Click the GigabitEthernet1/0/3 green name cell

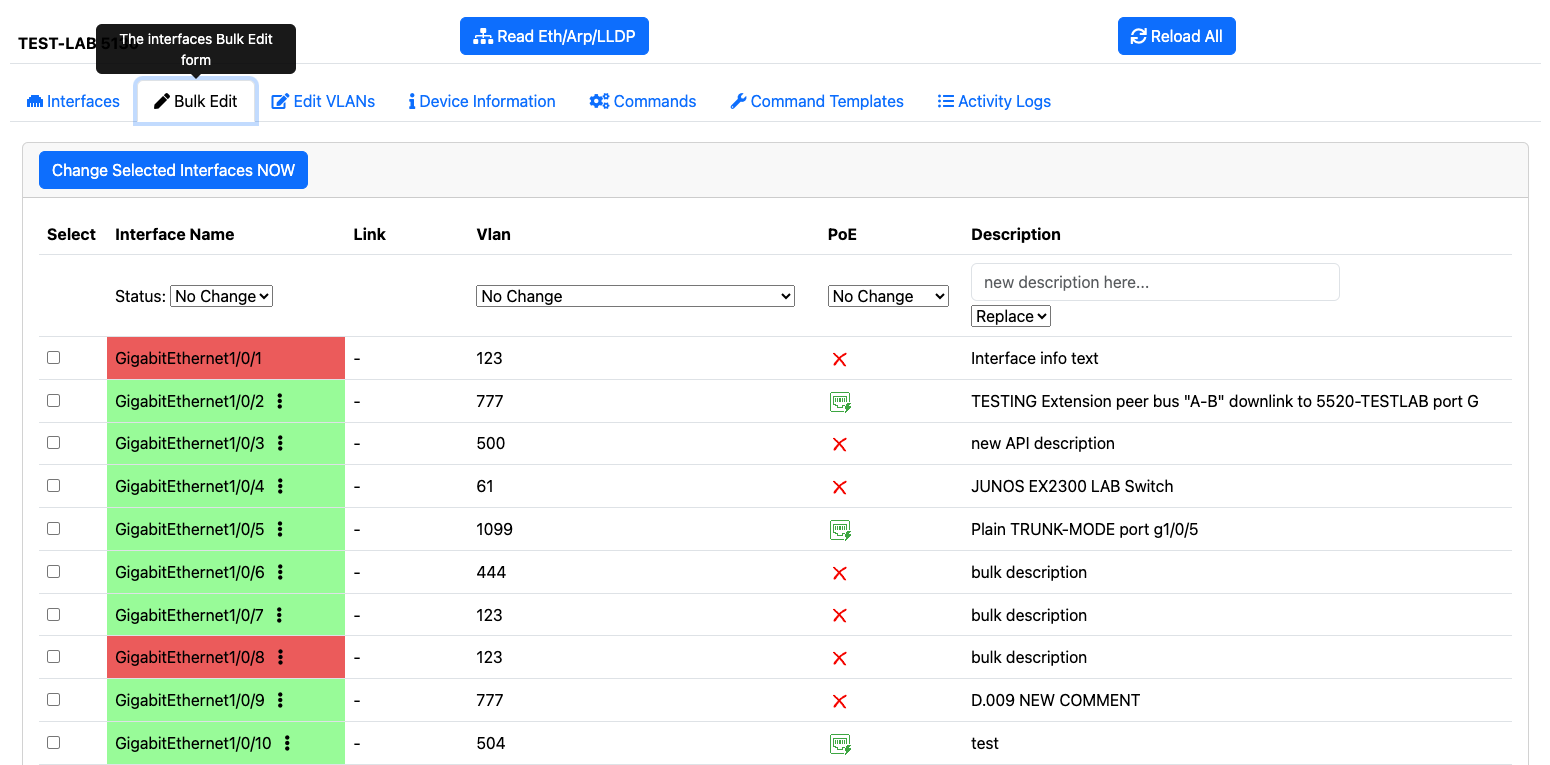coord(226,443)
